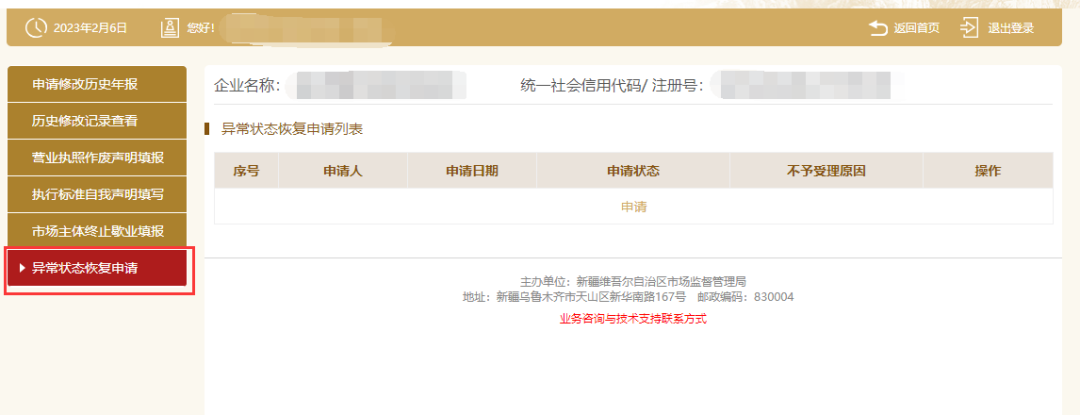Click the return arrow icon for 返回首页
Viewport: 1080px width, 415px height.
[x=878, y=28]
